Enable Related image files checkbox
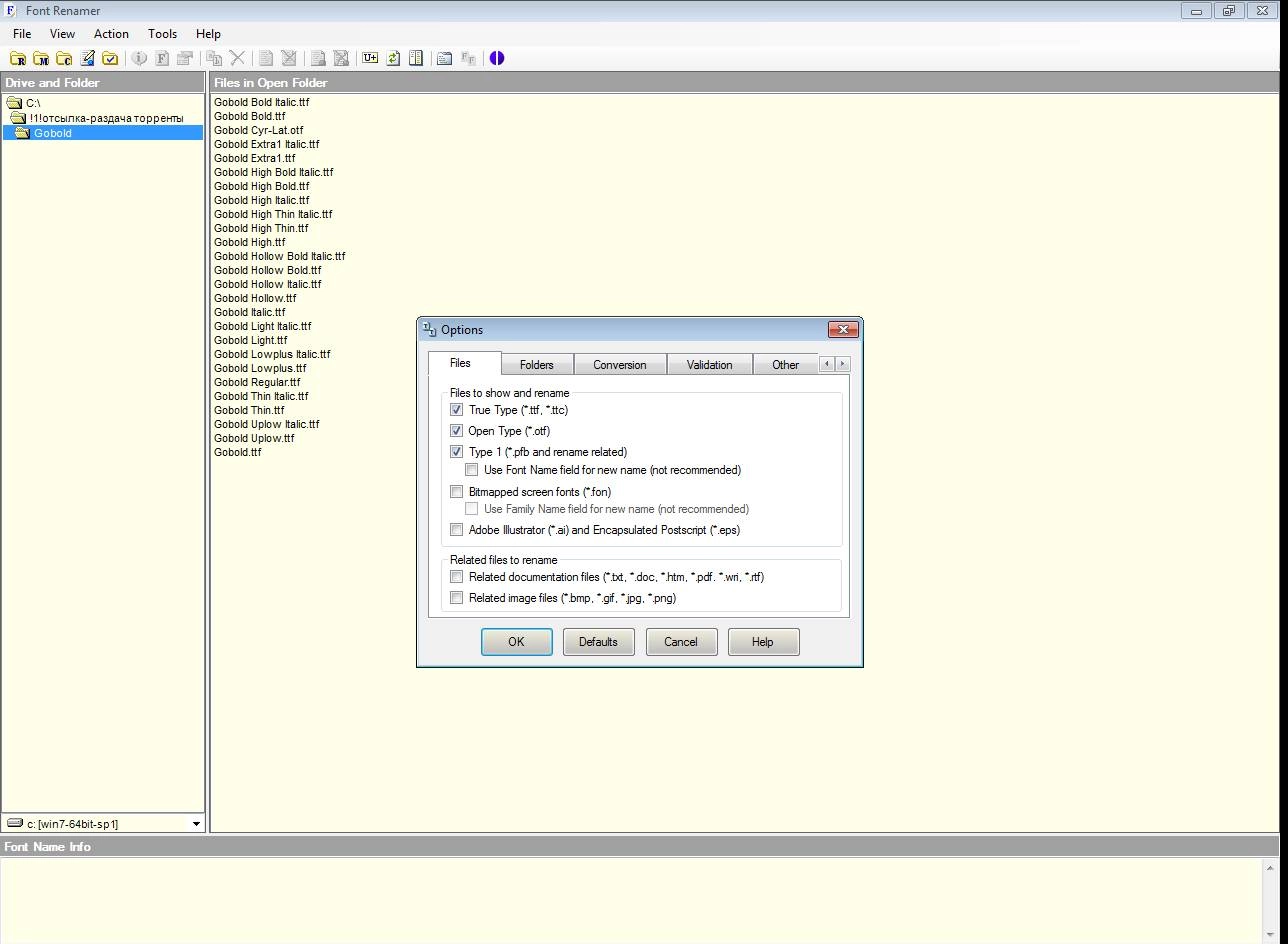The height and width of the screenshot is (944, 1288). (x=456, y=598)
